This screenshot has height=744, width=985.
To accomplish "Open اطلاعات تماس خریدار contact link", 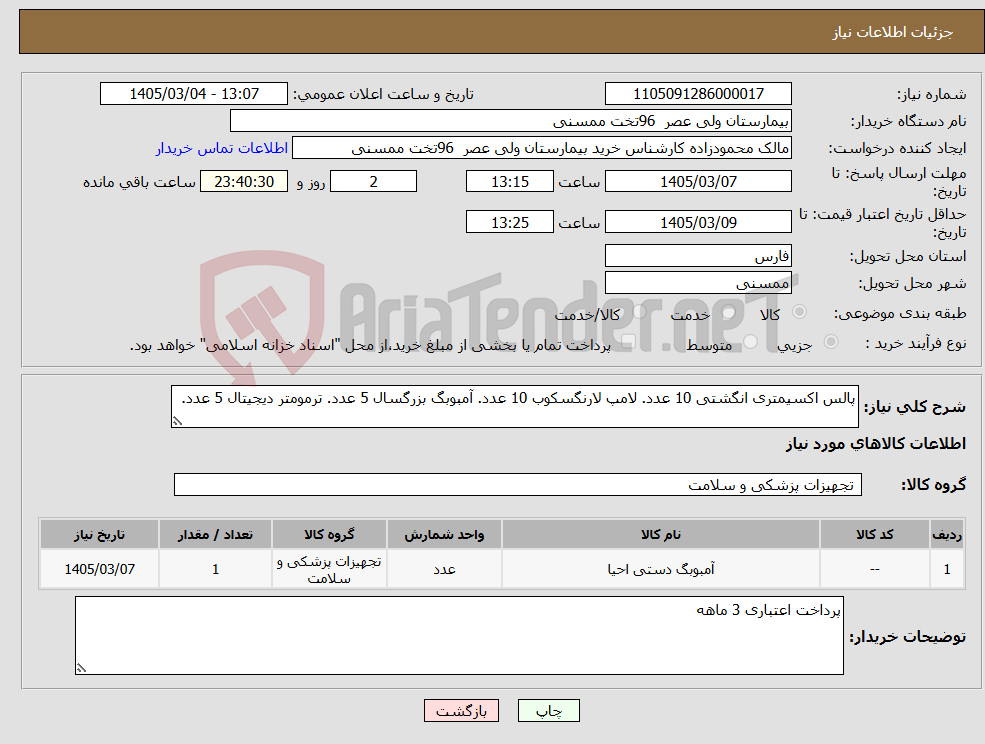I will 222,148.
